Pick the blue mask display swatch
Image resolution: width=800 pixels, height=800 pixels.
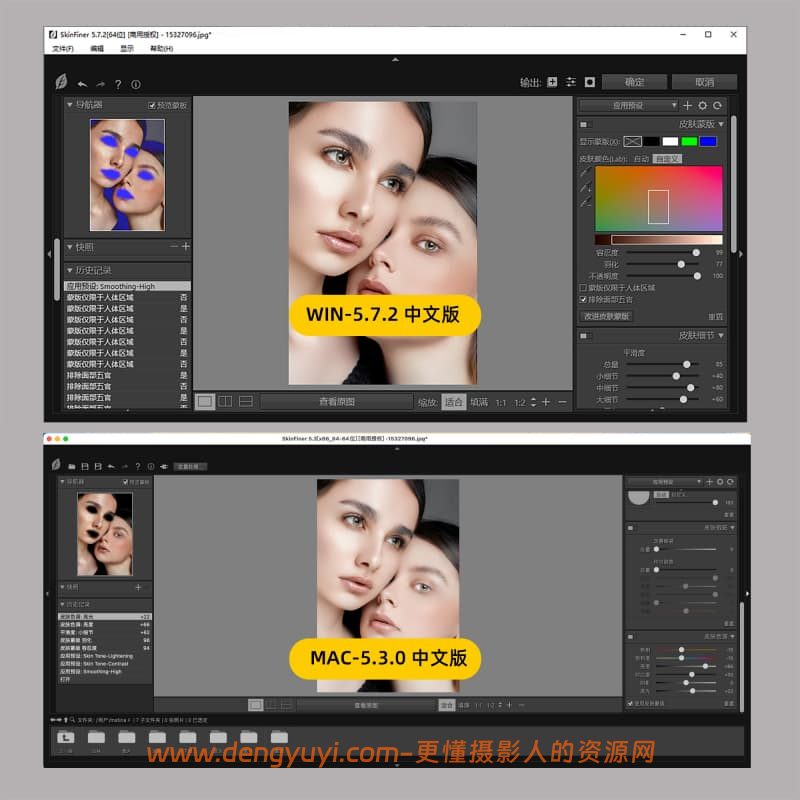[708, 142]
